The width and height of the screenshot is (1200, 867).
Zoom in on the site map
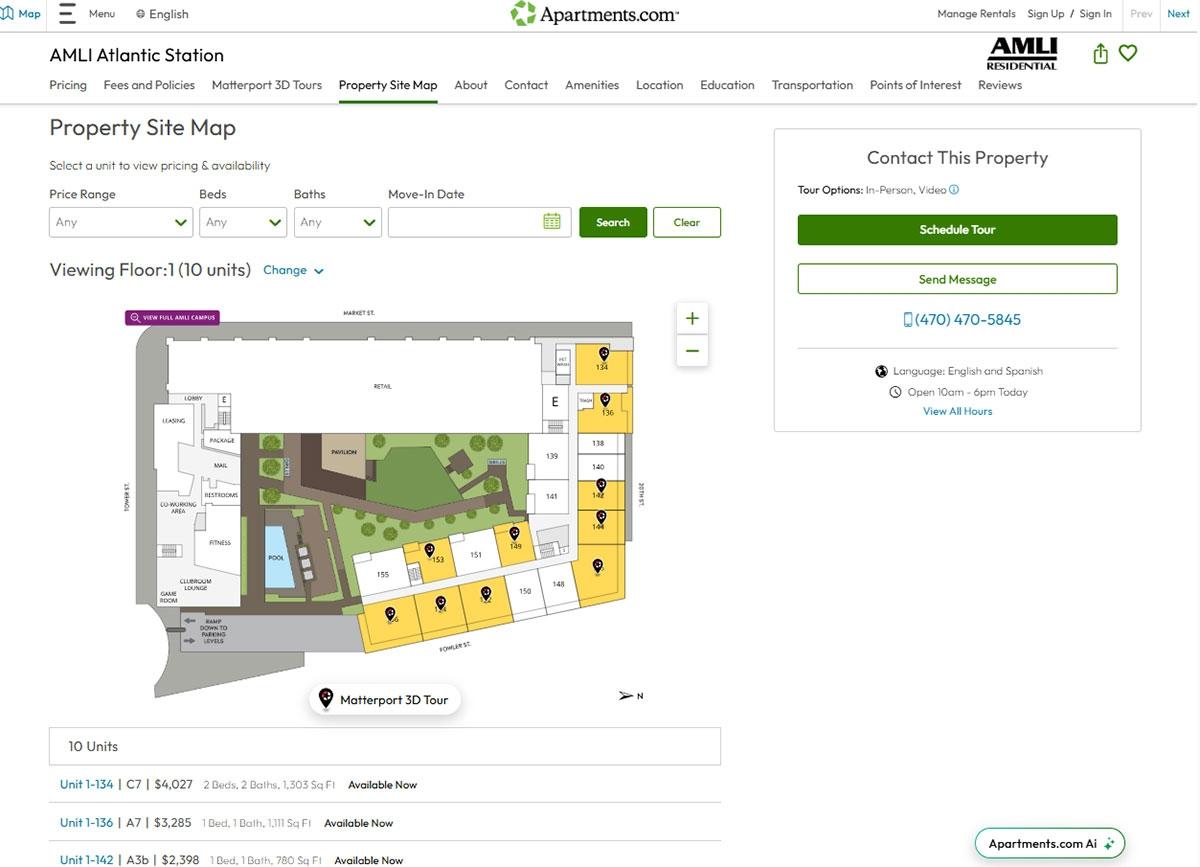click(692, 319)
